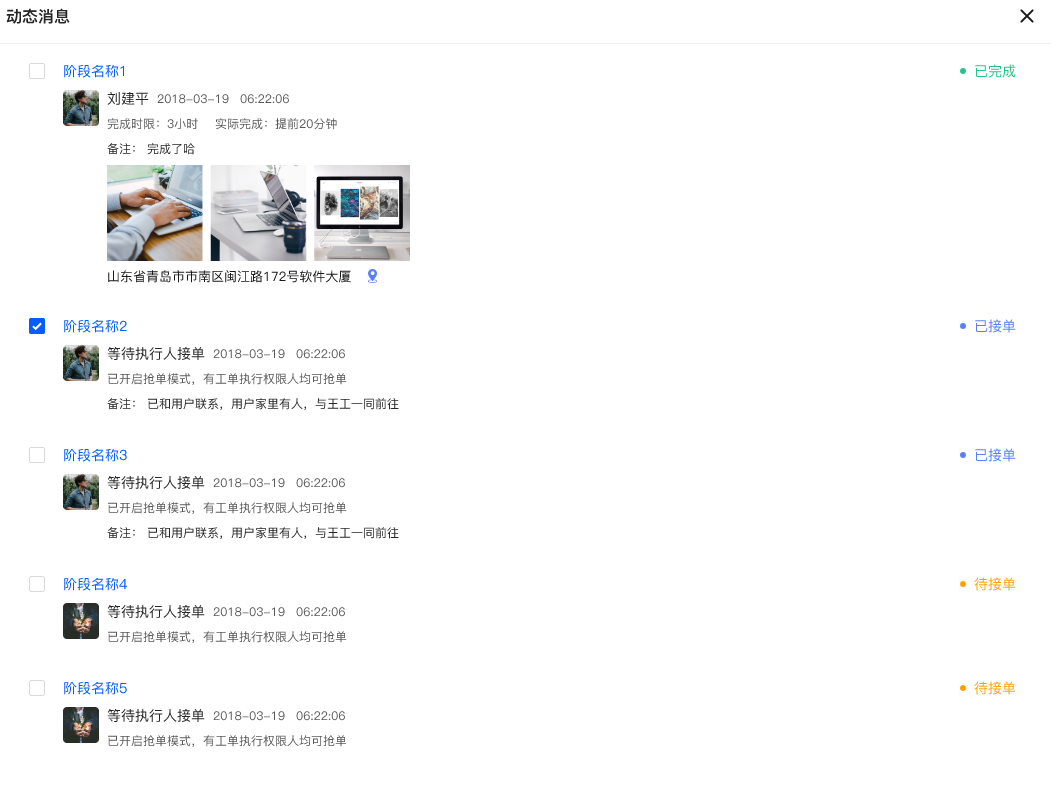This screenshot has width=1051, height=787.
Task: Click 等待执行人接单 under 阶段名称2
Action: (x=156, y=353)
